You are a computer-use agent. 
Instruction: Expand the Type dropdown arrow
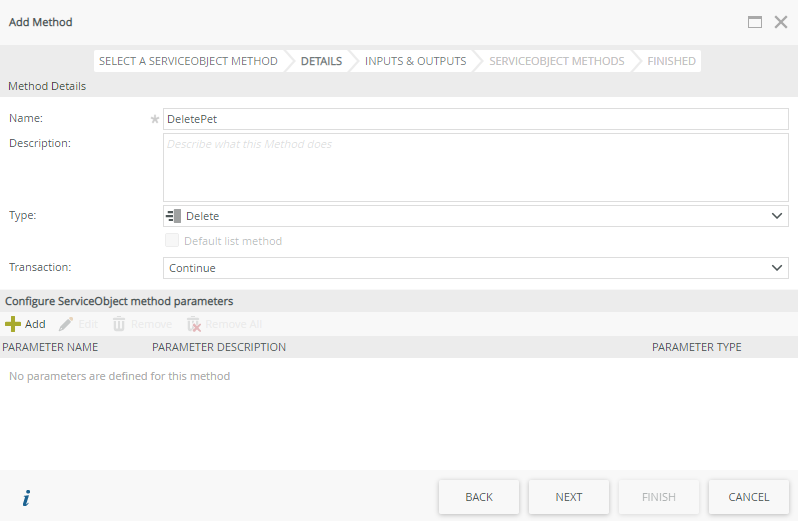[778, 216]
